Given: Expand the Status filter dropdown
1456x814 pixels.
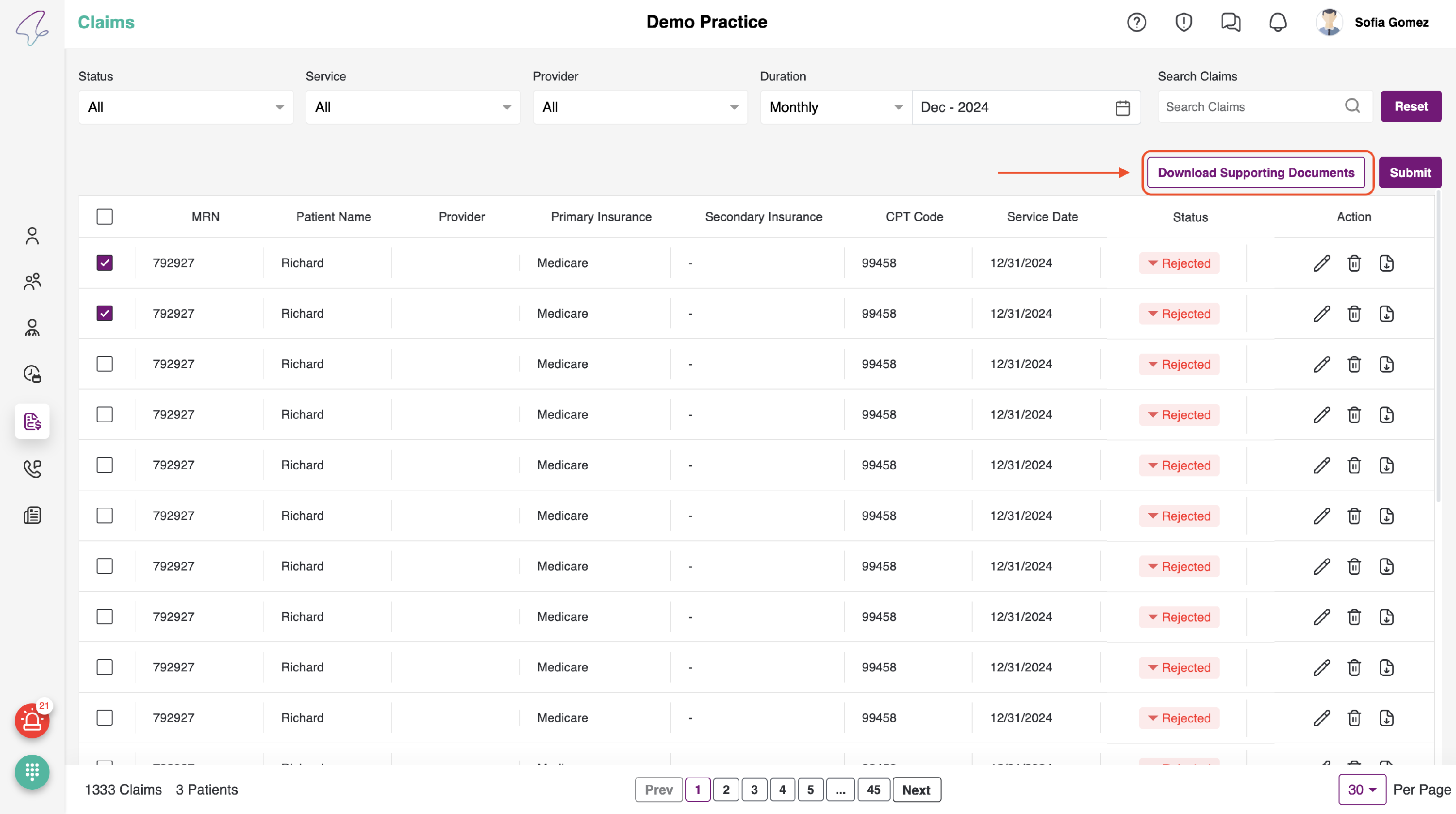Looking at the screenshot, I should point(185,107).
